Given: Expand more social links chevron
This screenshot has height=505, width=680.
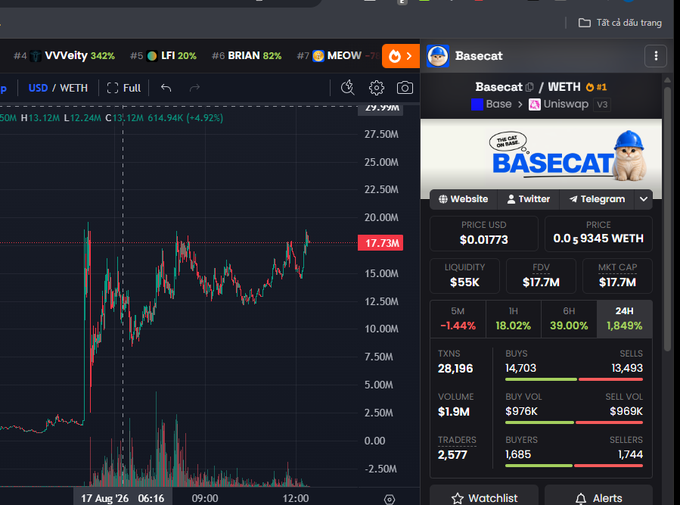Looking at the screenshot, I should [x=644, y=199].
